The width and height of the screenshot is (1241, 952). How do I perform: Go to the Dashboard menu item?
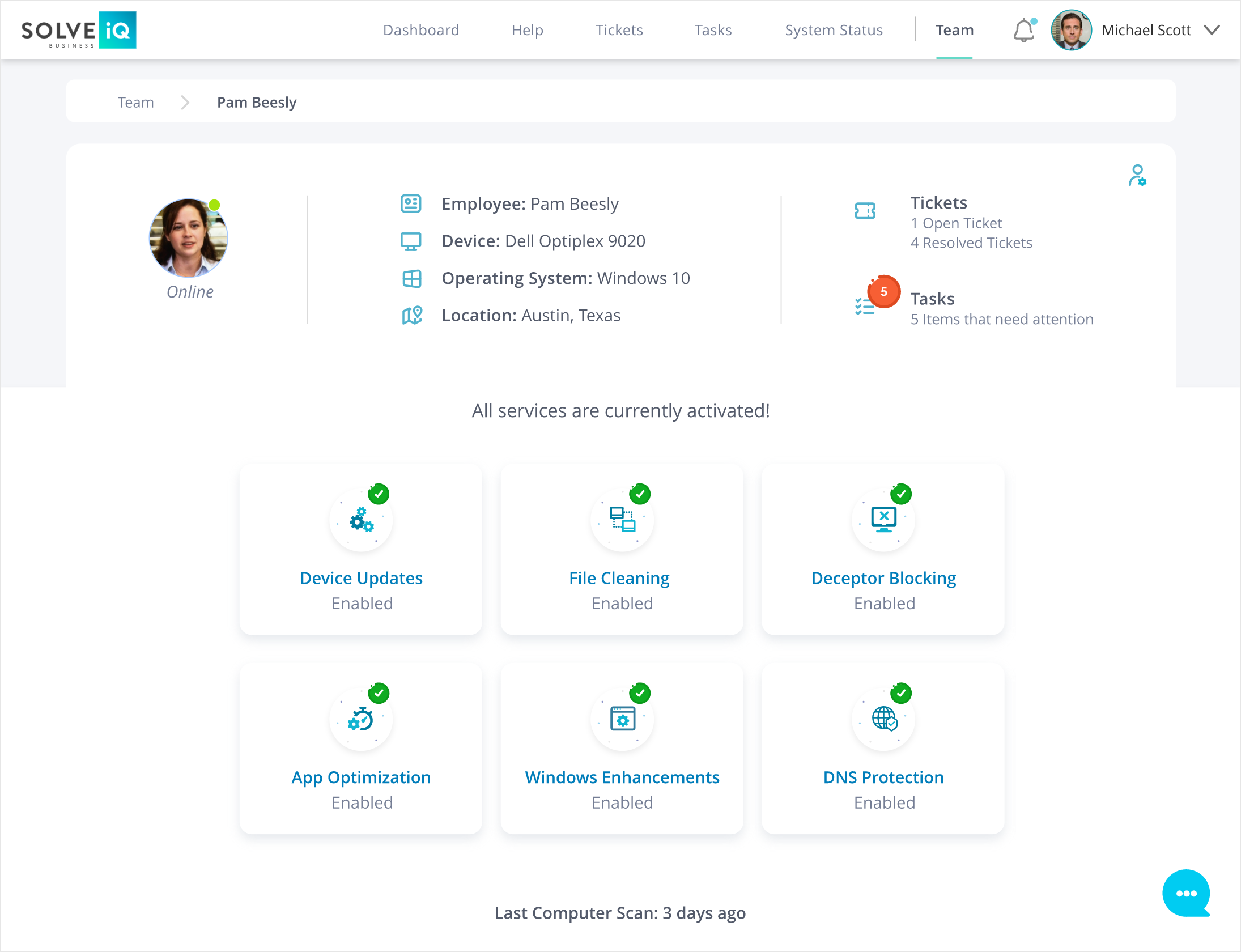(421, 30)
